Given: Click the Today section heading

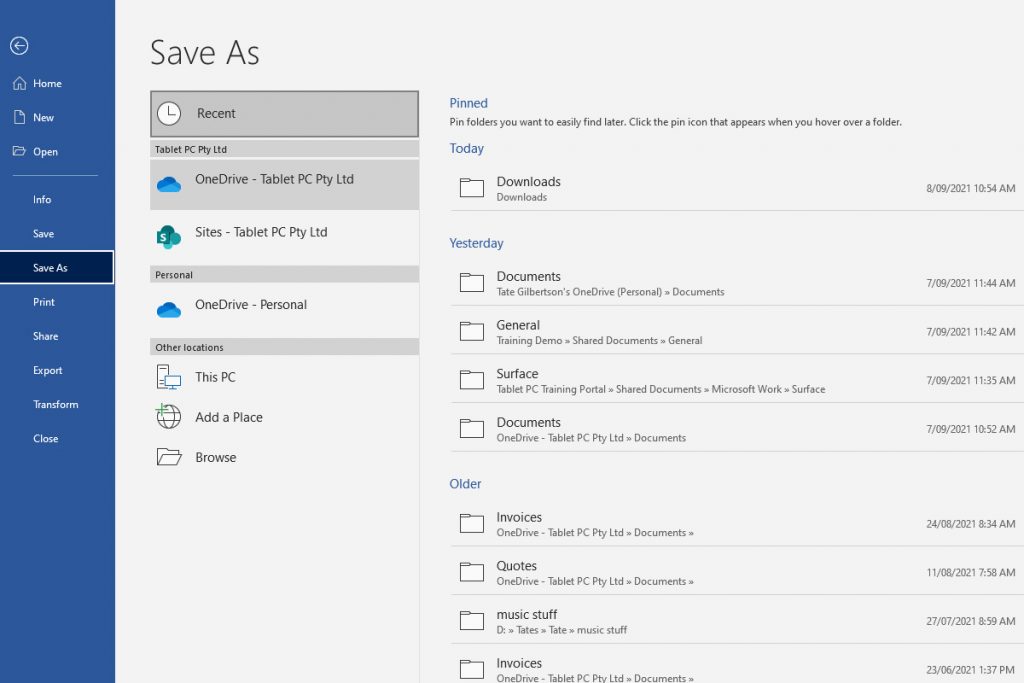Looking at the screenshot, I should [466, 148].
